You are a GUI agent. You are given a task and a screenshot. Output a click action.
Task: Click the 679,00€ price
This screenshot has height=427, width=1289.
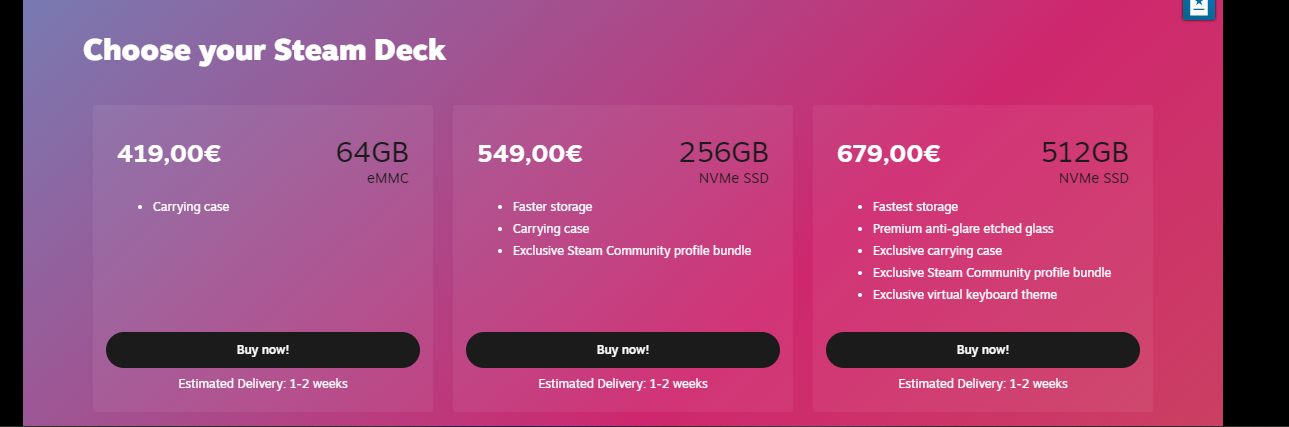(x=889, y=154)
